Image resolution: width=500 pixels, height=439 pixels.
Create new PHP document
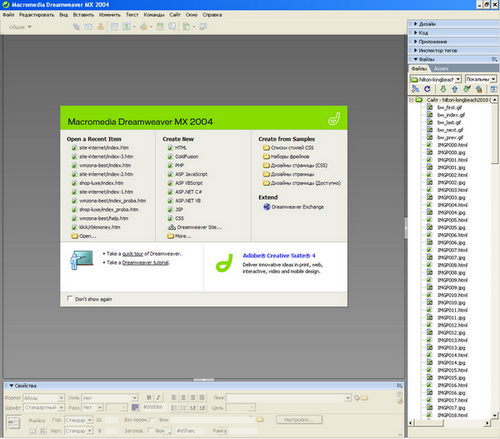point(179,165)
